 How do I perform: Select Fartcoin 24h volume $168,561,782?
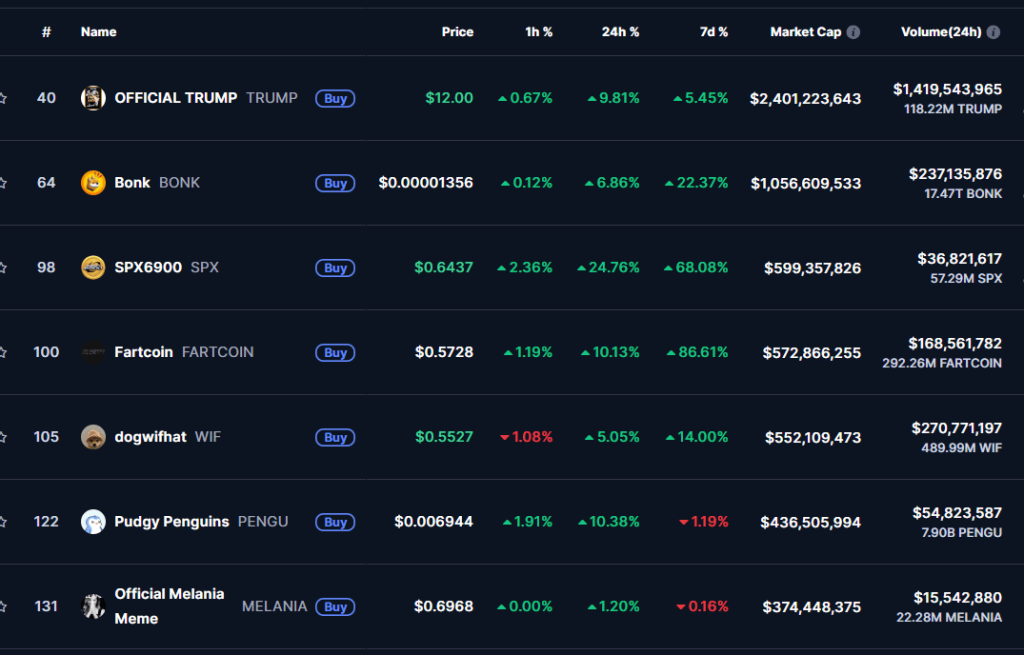pyautogui.click(x=955, y=343)
